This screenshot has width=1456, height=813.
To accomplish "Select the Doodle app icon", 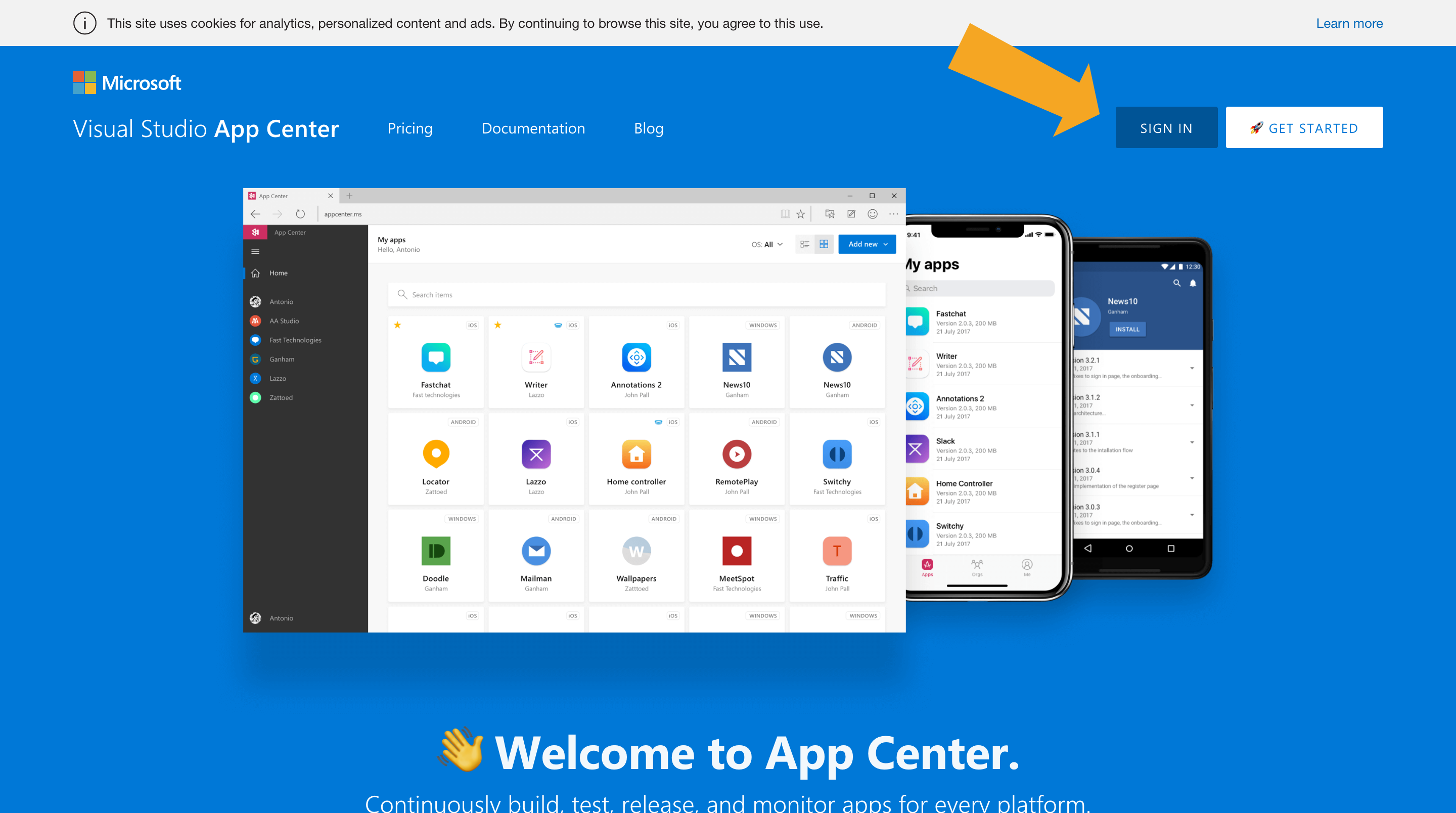I will coord(435,550).
